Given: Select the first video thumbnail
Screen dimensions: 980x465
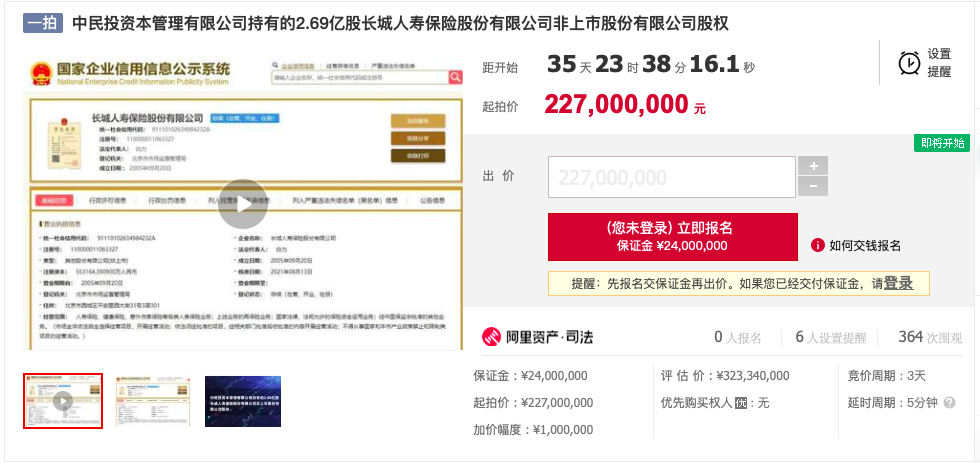Looking at the screenshot, I should pyautogui.click(x=62, y=401).
